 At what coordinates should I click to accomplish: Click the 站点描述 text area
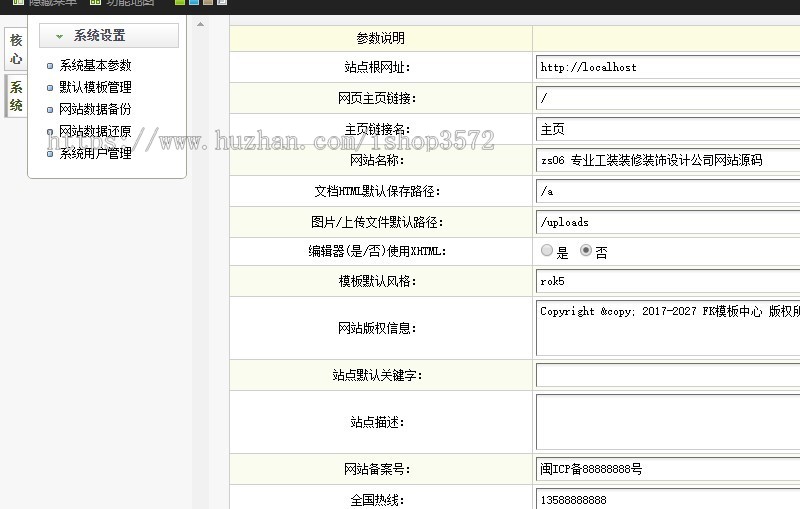click(x=668, y=422)
